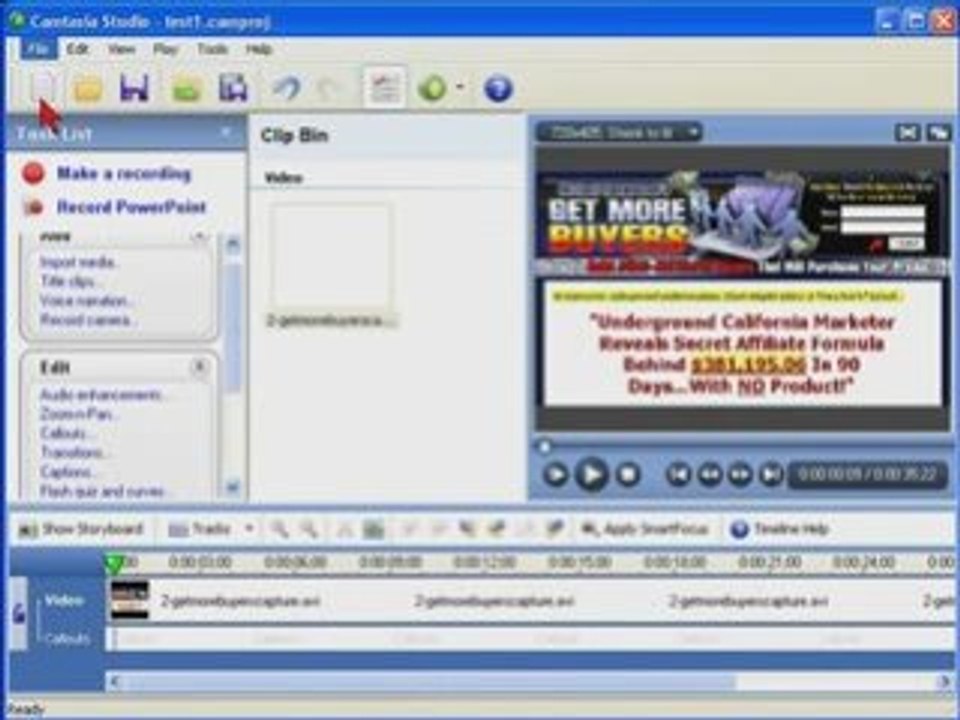Image resolution: width=960 pixels, height=720 pixels.
Task: Click Title clips in the task list
Action: pos(71,281)
